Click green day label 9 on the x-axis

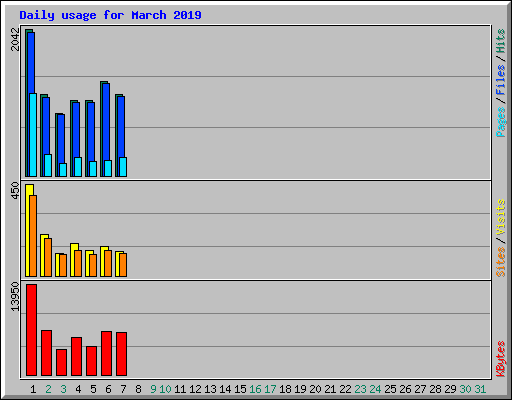[x=153, y=389]
